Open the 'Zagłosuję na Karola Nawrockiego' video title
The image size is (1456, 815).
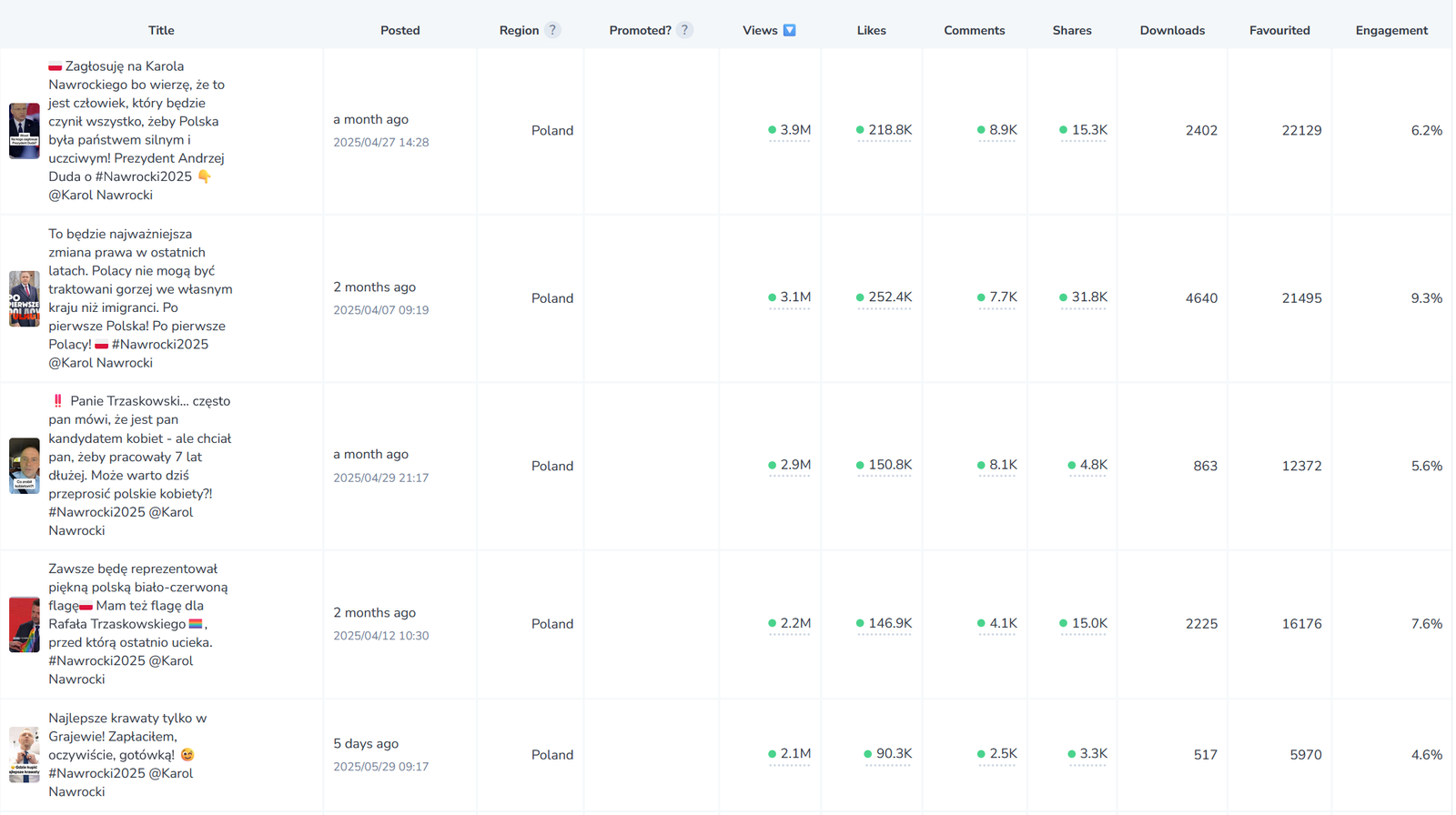(136, 130)
